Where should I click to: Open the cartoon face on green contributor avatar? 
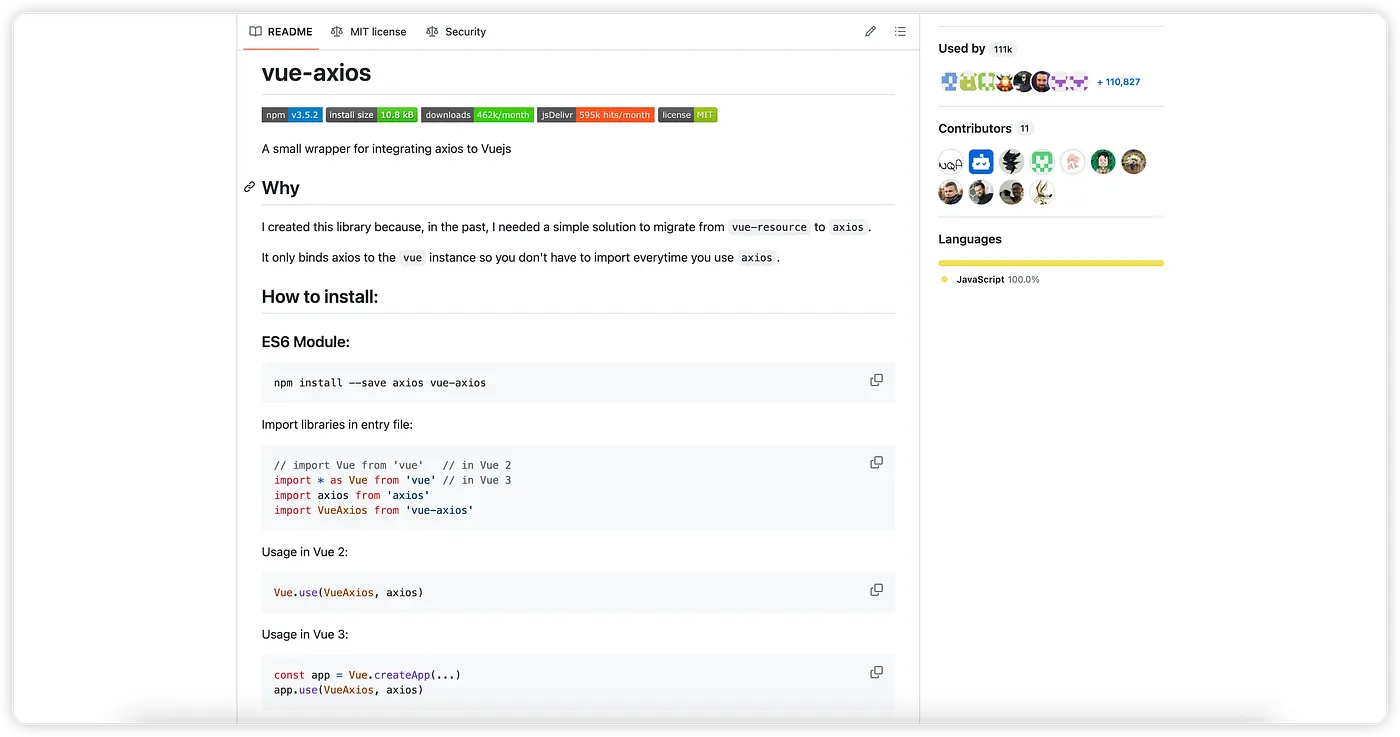[1103, 162]
